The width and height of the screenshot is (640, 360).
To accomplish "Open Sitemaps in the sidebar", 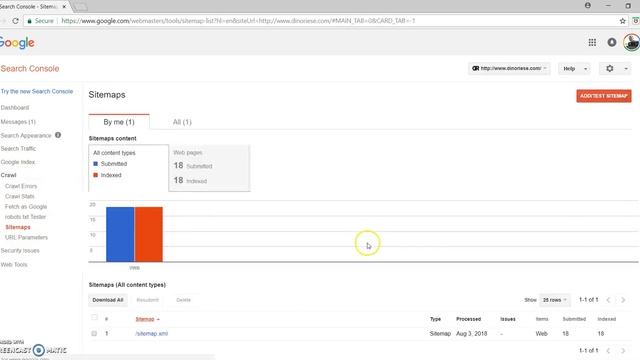I will [x=18, y=227].
